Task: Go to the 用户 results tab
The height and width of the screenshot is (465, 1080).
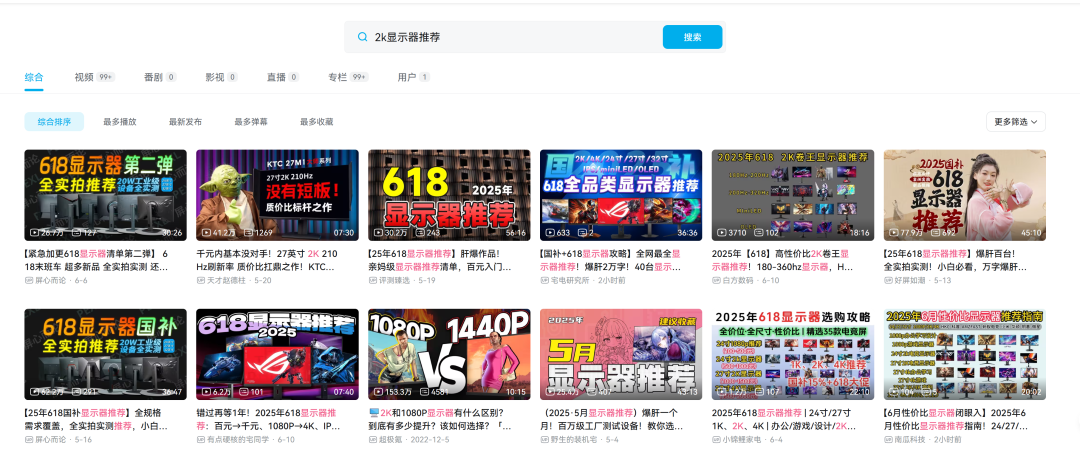Action: pos(406,77)
